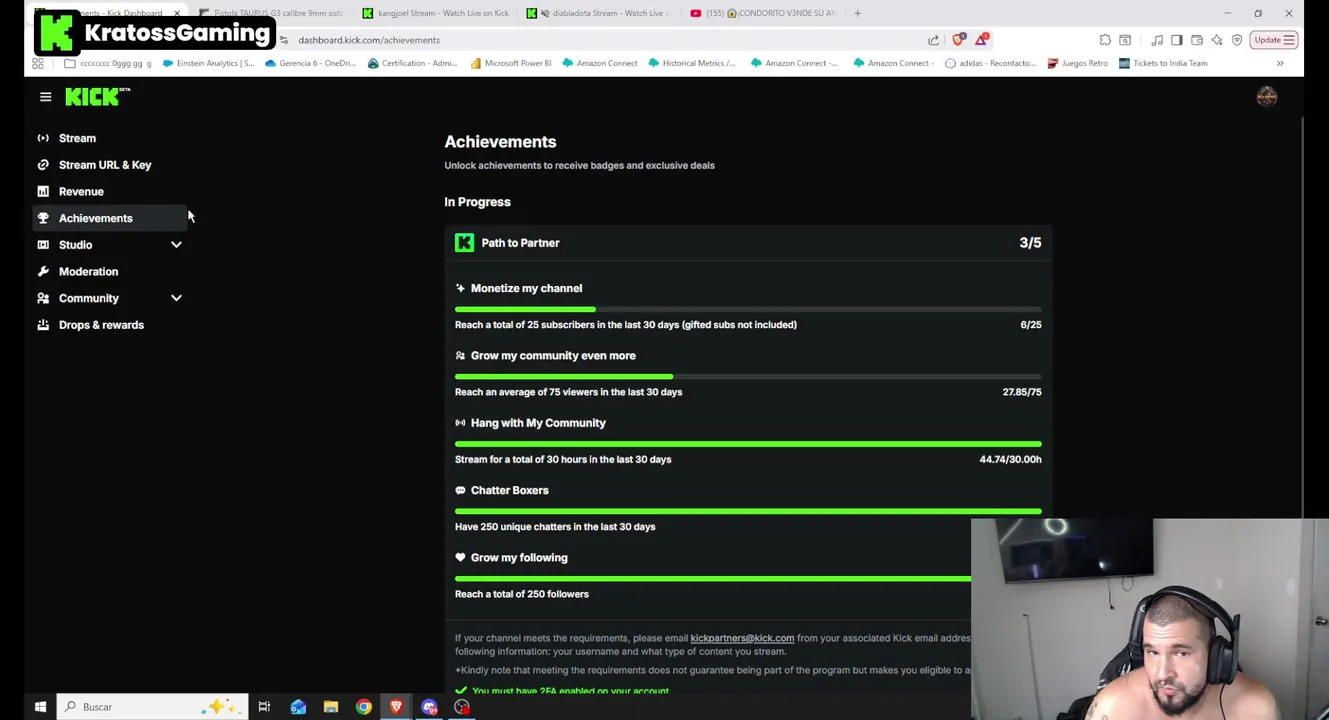1329x720 pixels.
Task: Open the Moderation page
Action: click(88, 271)
